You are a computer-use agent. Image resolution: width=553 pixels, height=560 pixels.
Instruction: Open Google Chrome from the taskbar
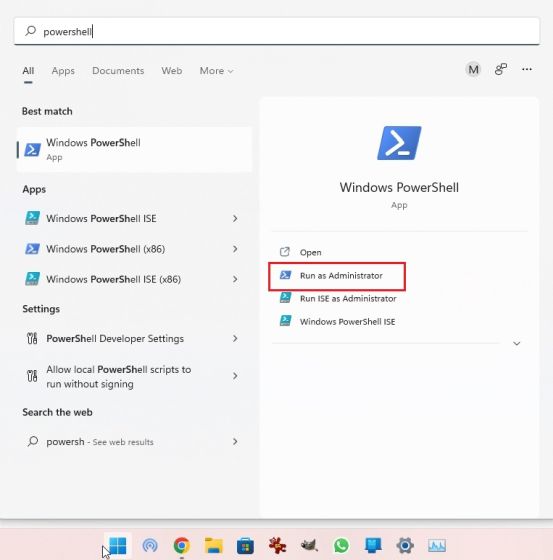(x=181, y=546)
